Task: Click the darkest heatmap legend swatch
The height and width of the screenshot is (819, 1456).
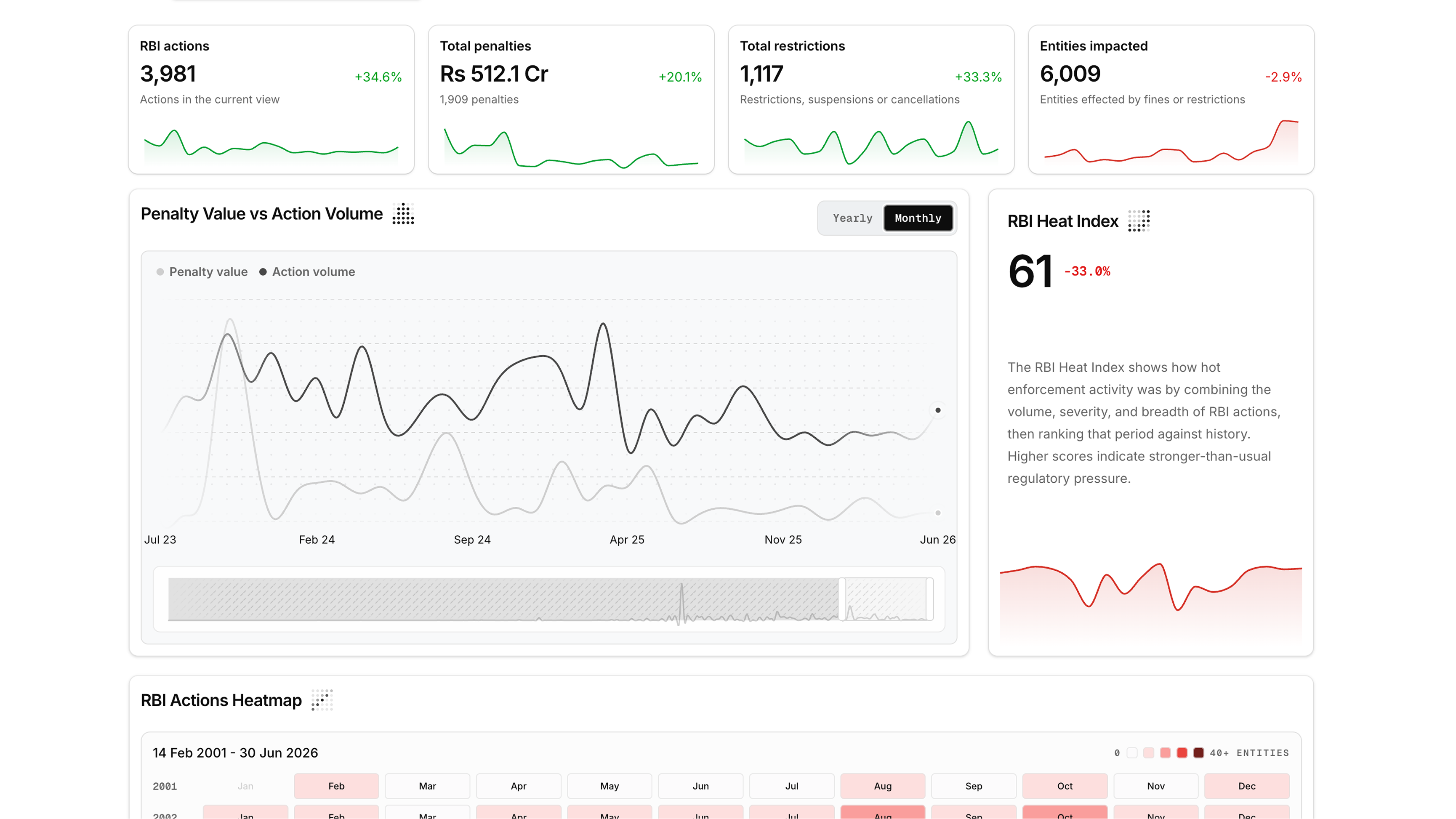Action: [1198, 753]
